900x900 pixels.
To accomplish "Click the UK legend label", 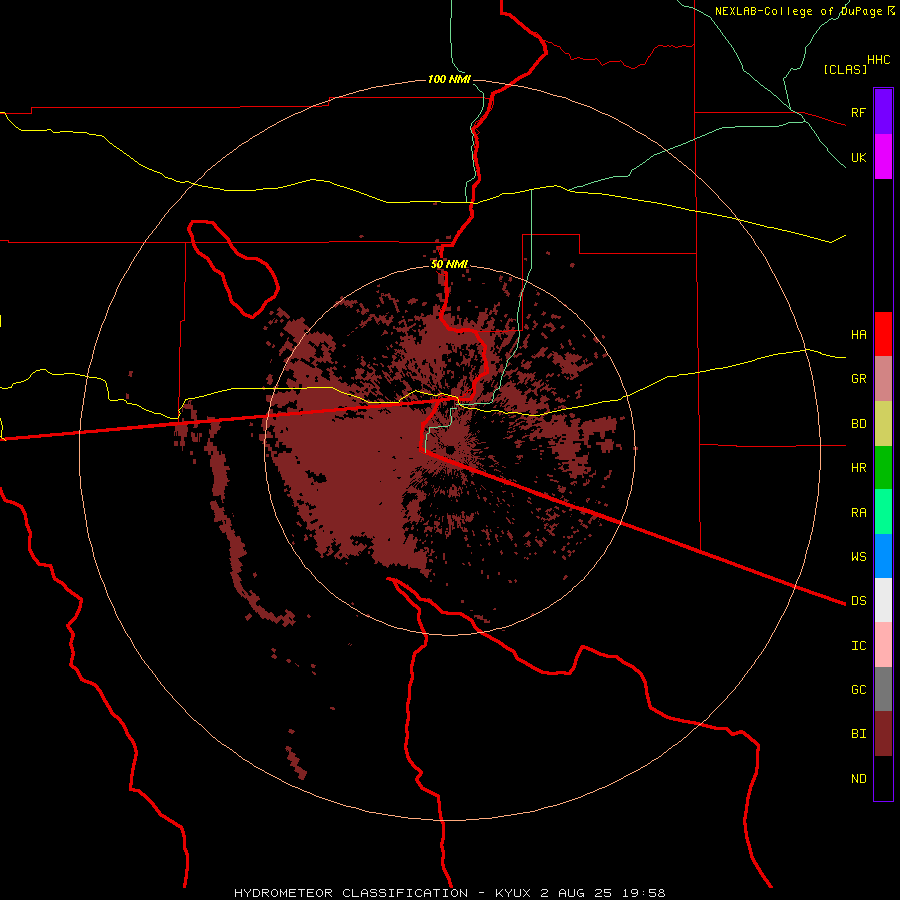I will [859, 157].
